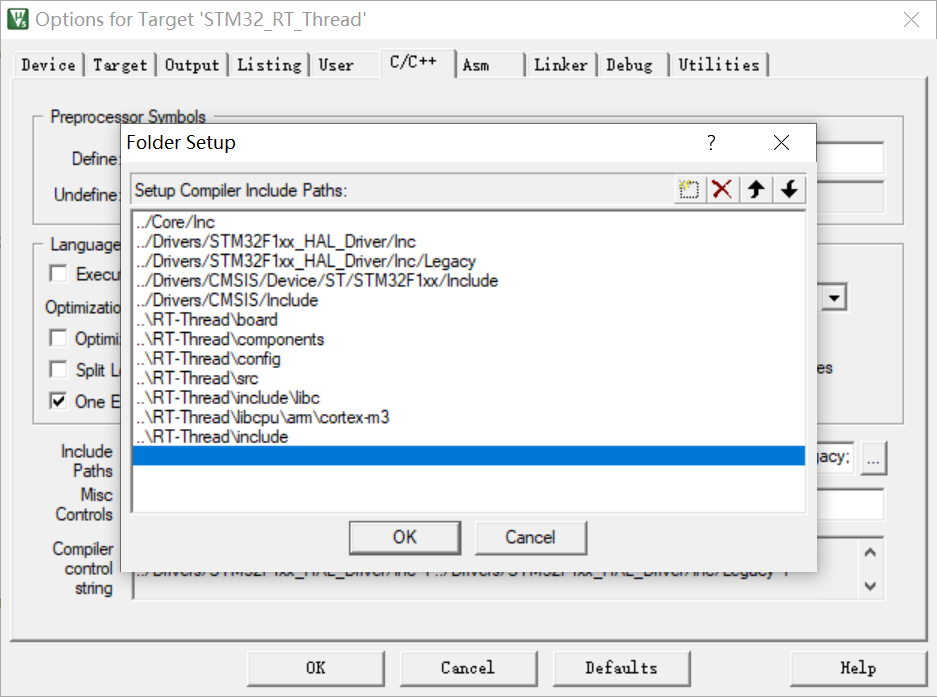Open the dropdown arrow in Language panel
The image size is (937, 697).
point(834,298)
